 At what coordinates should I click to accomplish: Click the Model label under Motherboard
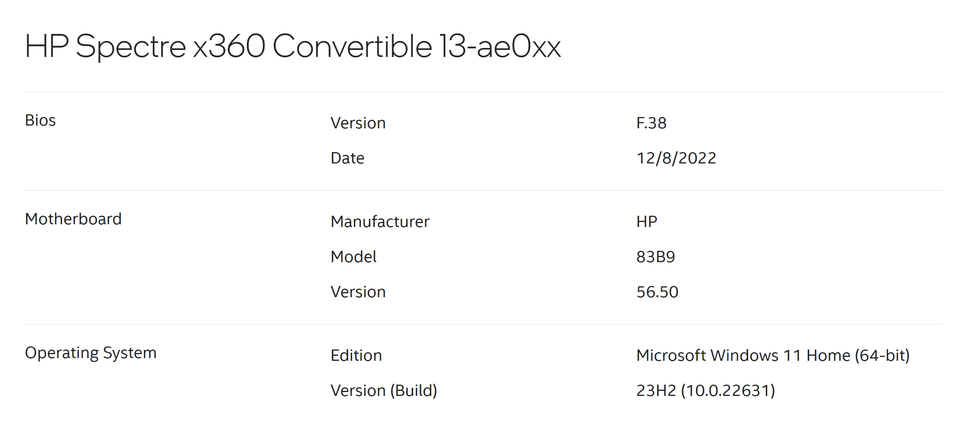click(x=353, y=257)
